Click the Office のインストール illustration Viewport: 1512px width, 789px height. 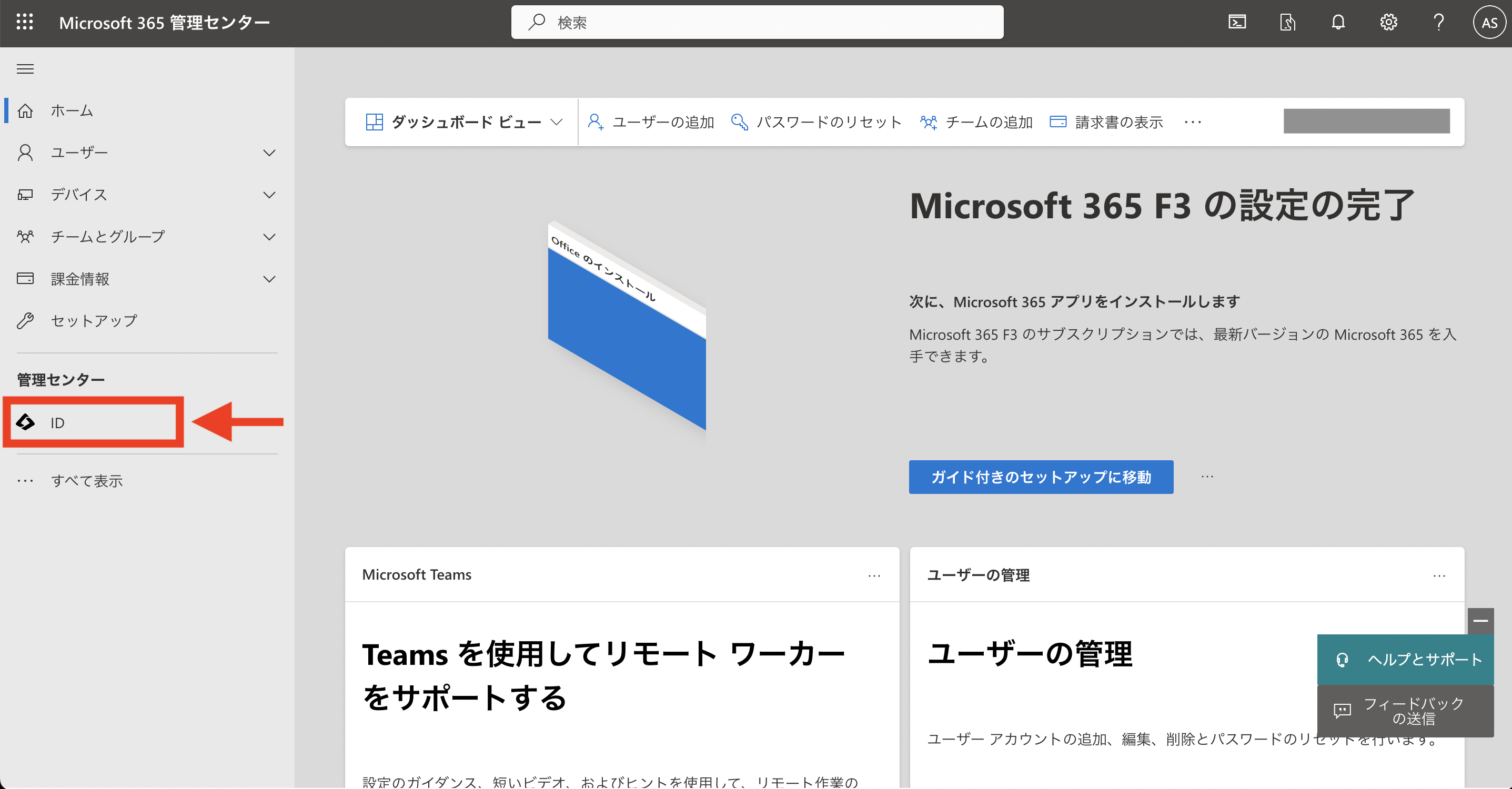[x=626, y=326]
